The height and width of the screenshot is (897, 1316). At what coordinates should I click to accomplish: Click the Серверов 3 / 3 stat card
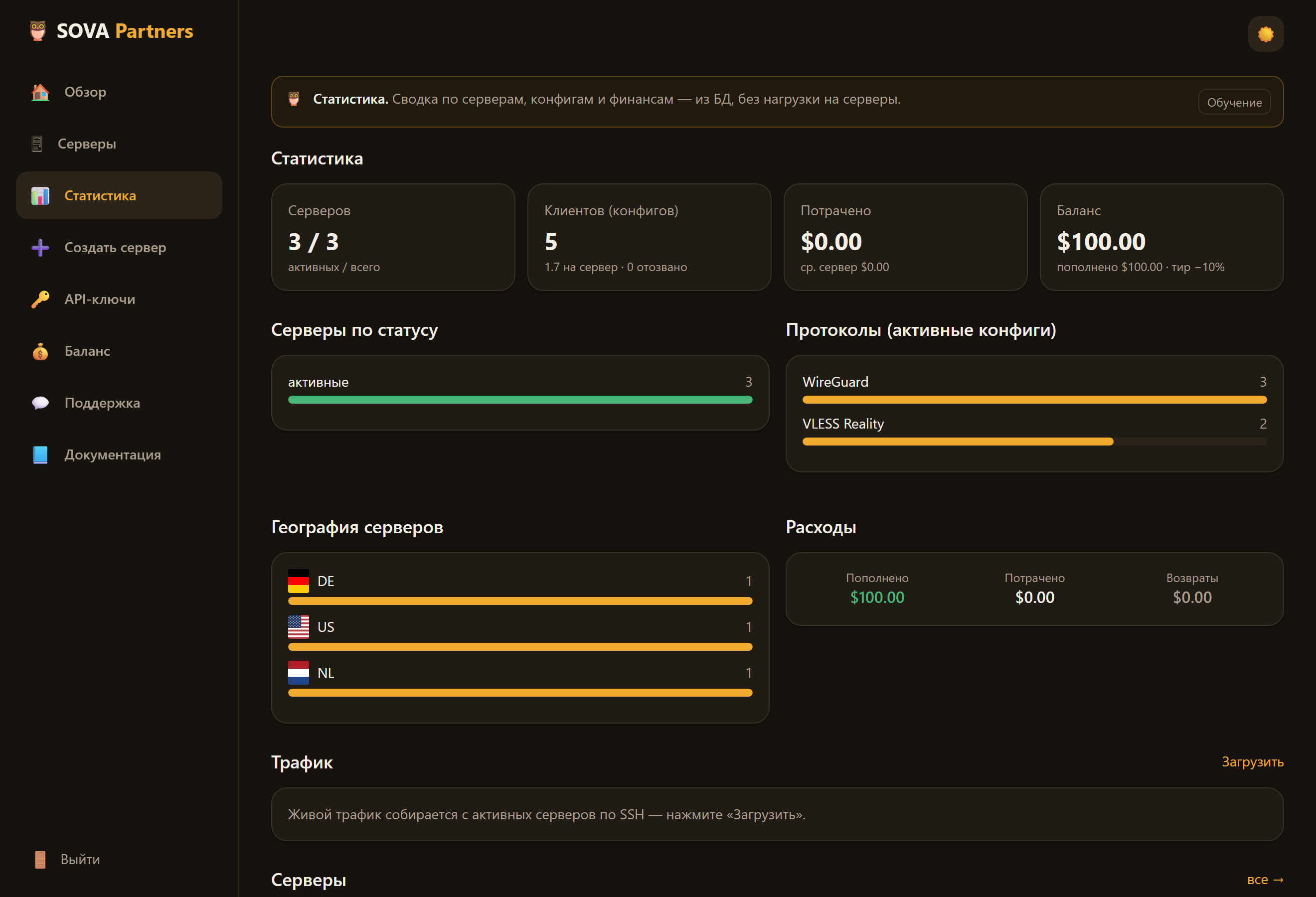point(393,237)
